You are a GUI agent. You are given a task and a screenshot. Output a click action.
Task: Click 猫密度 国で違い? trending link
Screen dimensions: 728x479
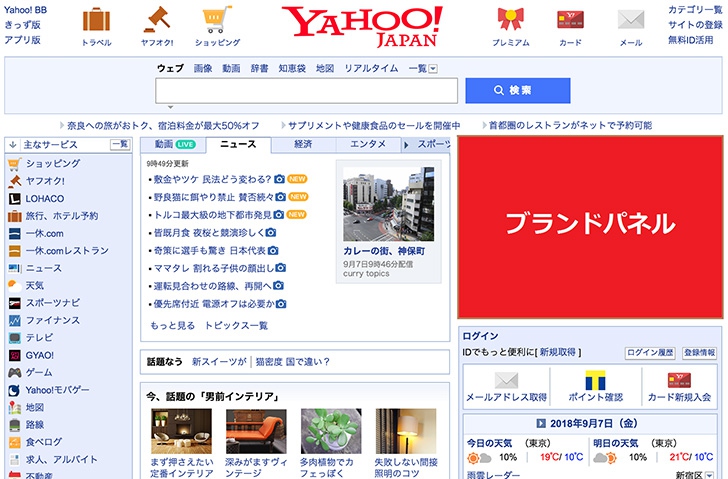coord(292,362)
